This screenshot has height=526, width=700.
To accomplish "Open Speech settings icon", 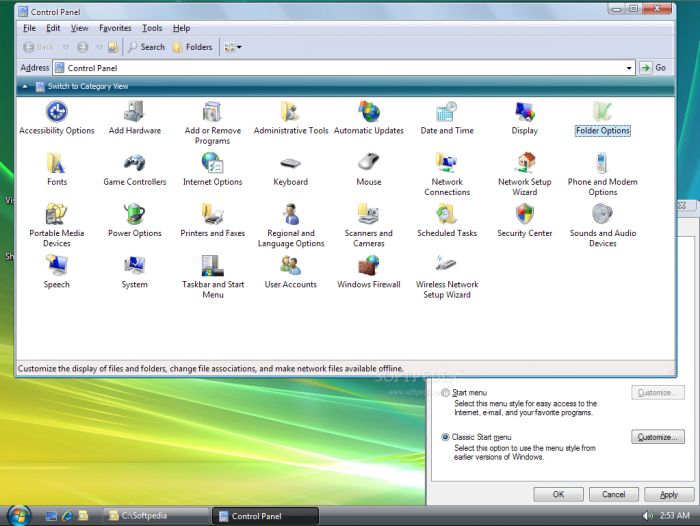I will [x=57, y=272].
